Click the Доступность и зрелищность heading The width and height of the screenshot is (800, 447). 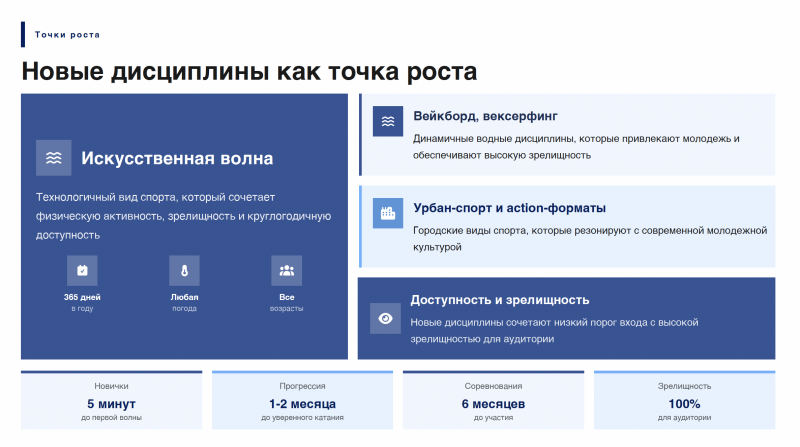(500, 299)
